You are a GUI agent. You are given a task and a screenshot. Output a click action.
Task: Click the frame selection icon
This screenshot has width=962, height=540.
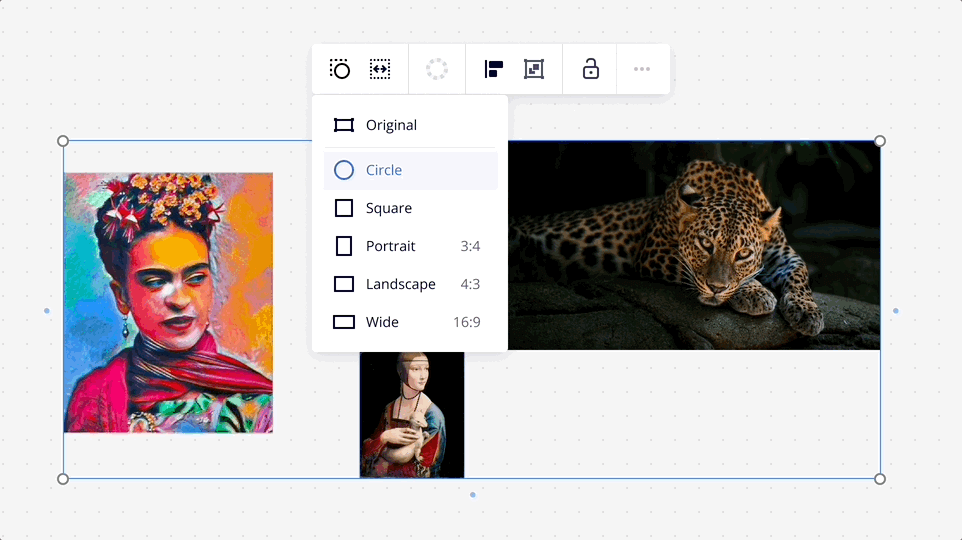click(534, 69)
